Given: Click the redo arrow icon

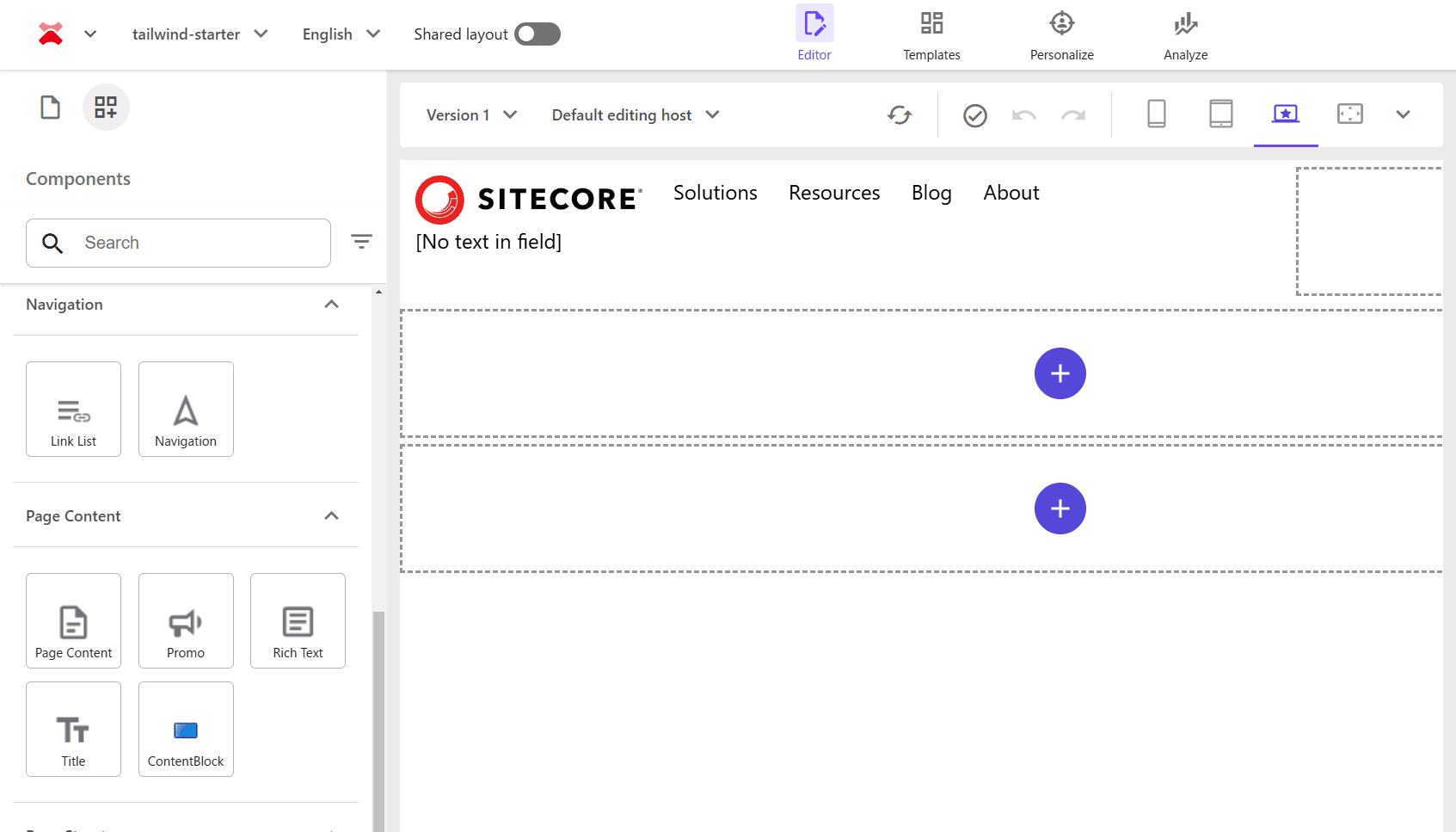Looking at the screenshot, I should pyautogui.click(x=1072, y=115).
